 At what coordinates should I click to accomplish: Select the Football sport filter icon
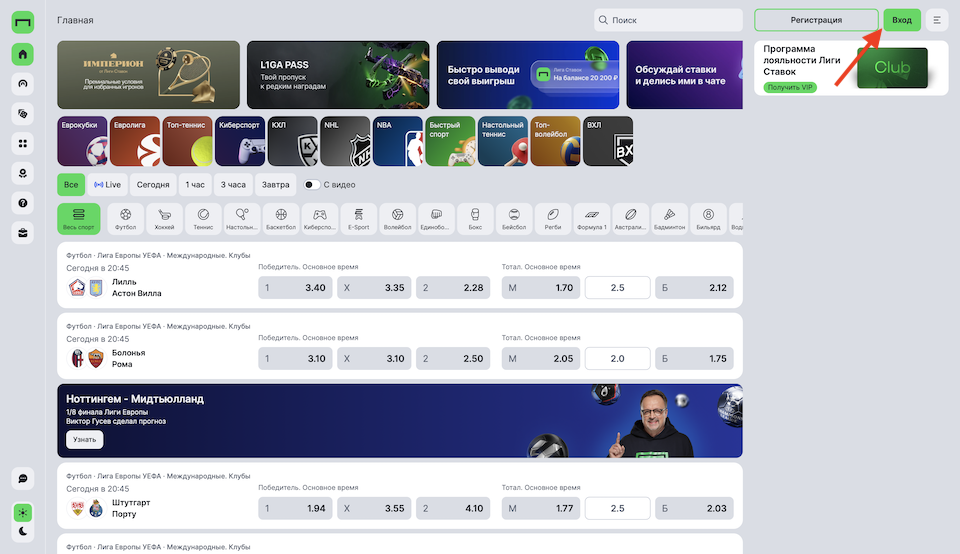126,219
